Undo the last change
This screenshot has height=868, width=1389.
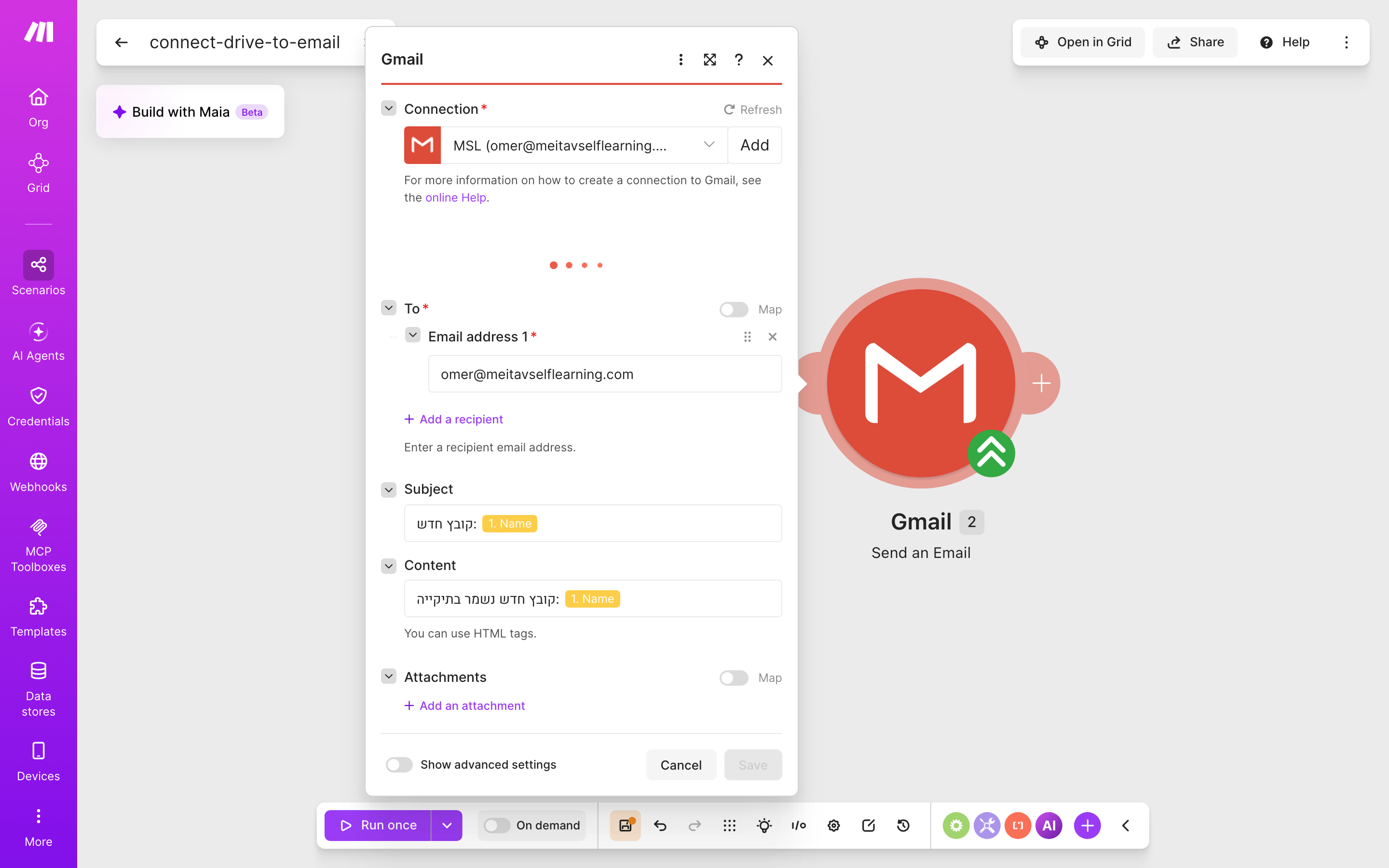pos(660,826)
